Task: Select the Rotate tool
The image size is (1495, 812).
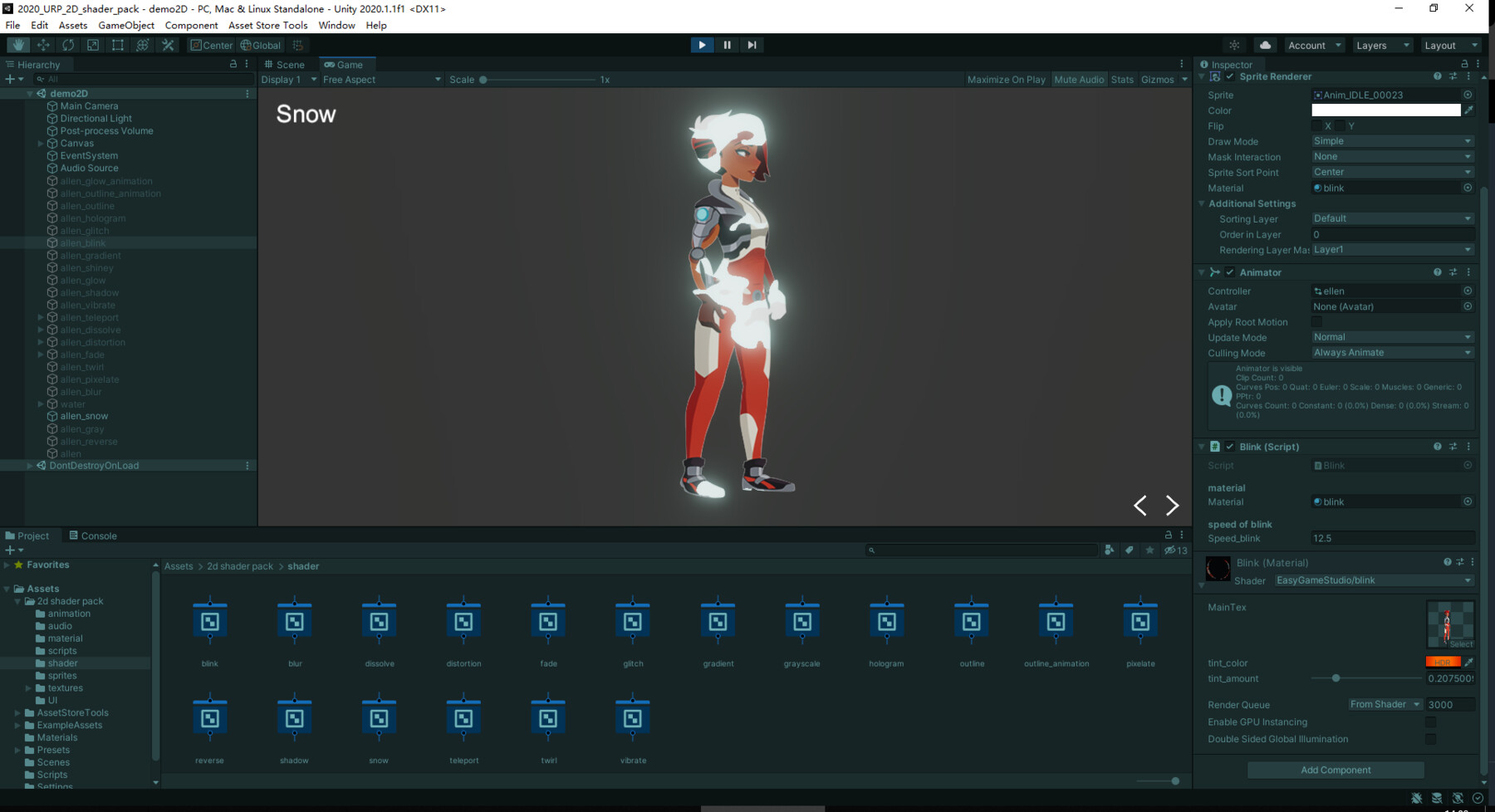Action: [x=67, y=45]
